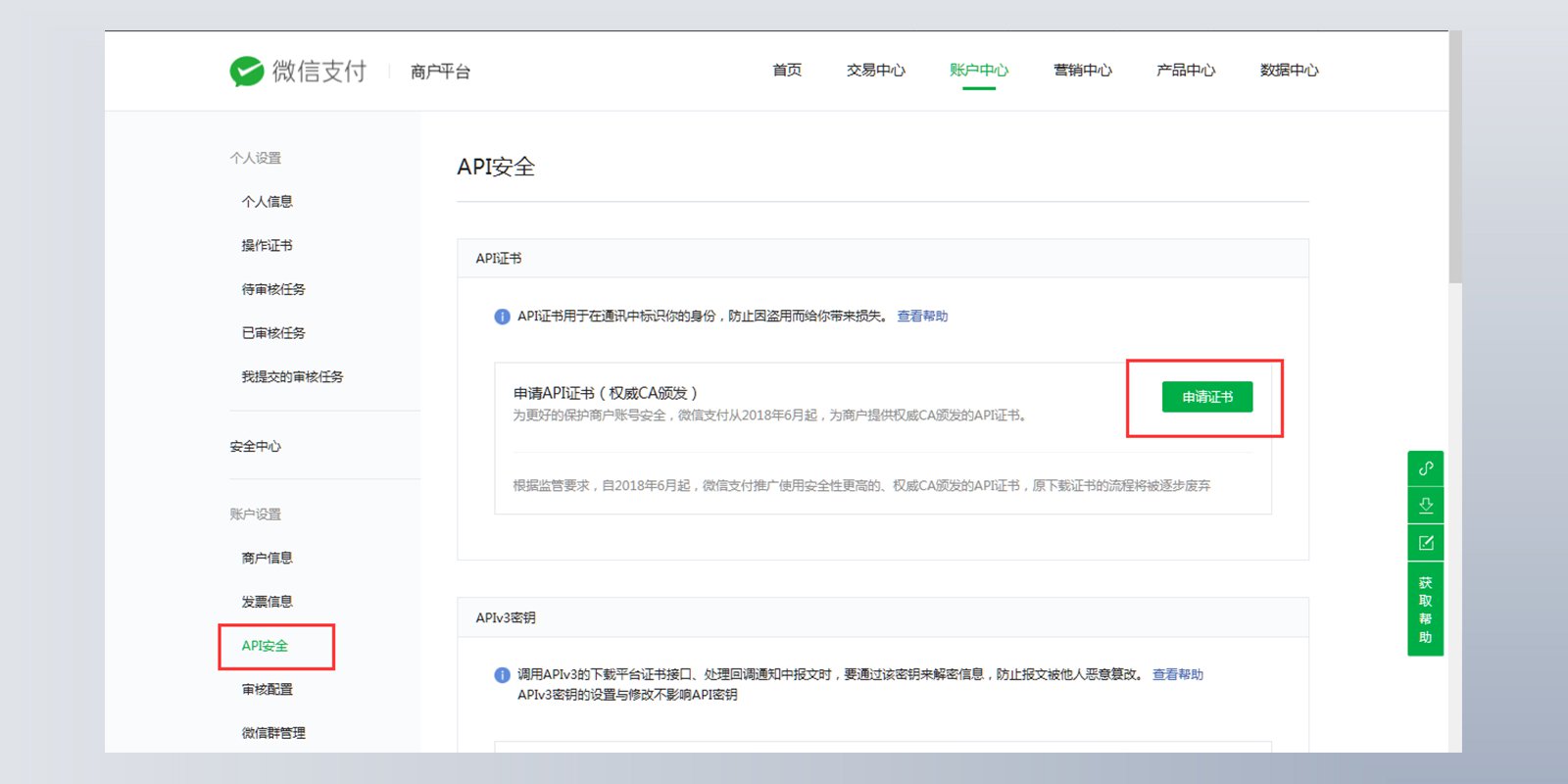Image resolution: width=1568 pixels, height=784 pixels.
Task: Click the APIv3密钥 section header
Action: click(506, 618)
